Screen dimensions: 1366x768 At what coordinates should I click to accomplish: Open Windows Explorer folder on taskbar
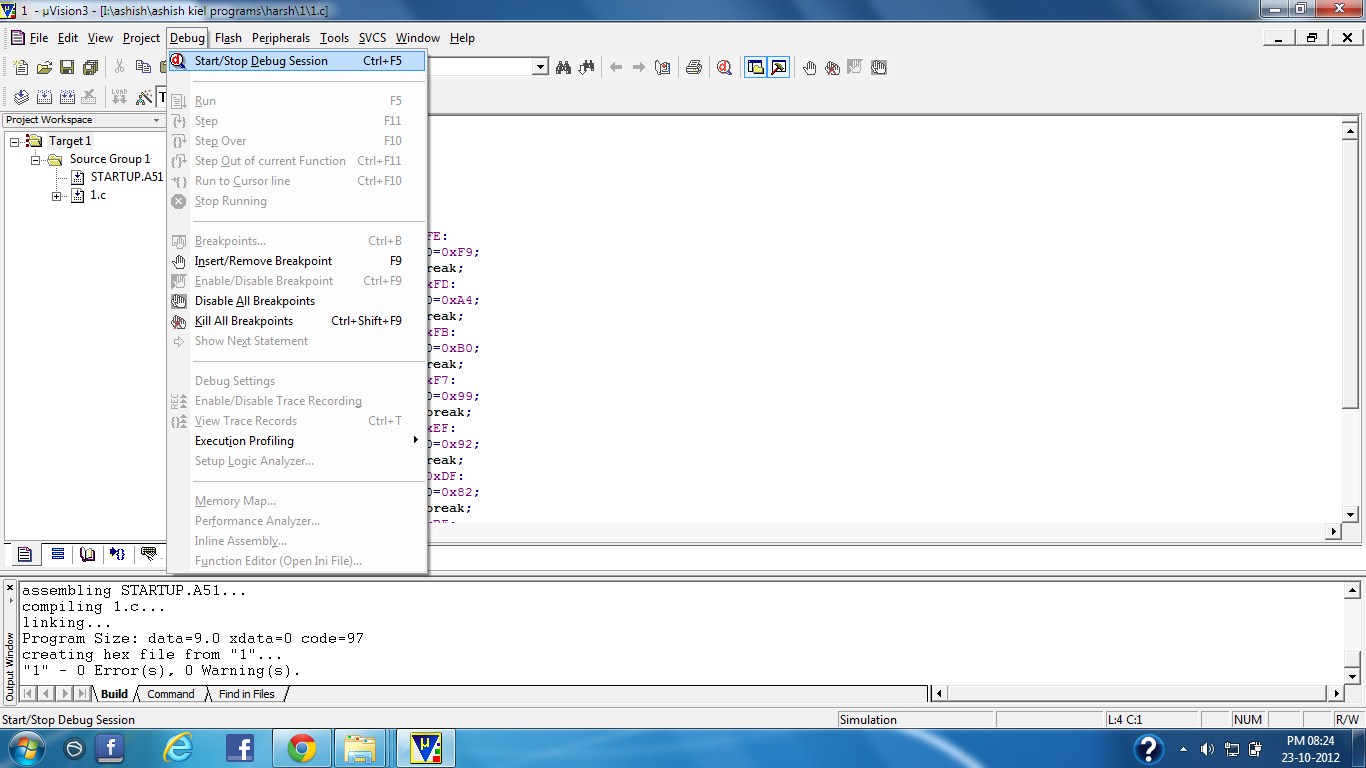[360, 748]
